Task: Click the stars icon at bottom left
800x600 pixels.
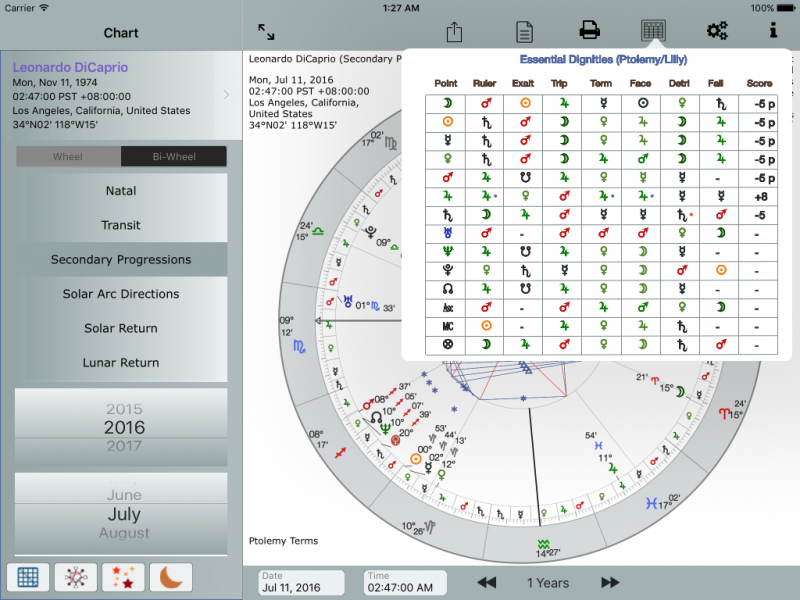Action: point(123,577)
